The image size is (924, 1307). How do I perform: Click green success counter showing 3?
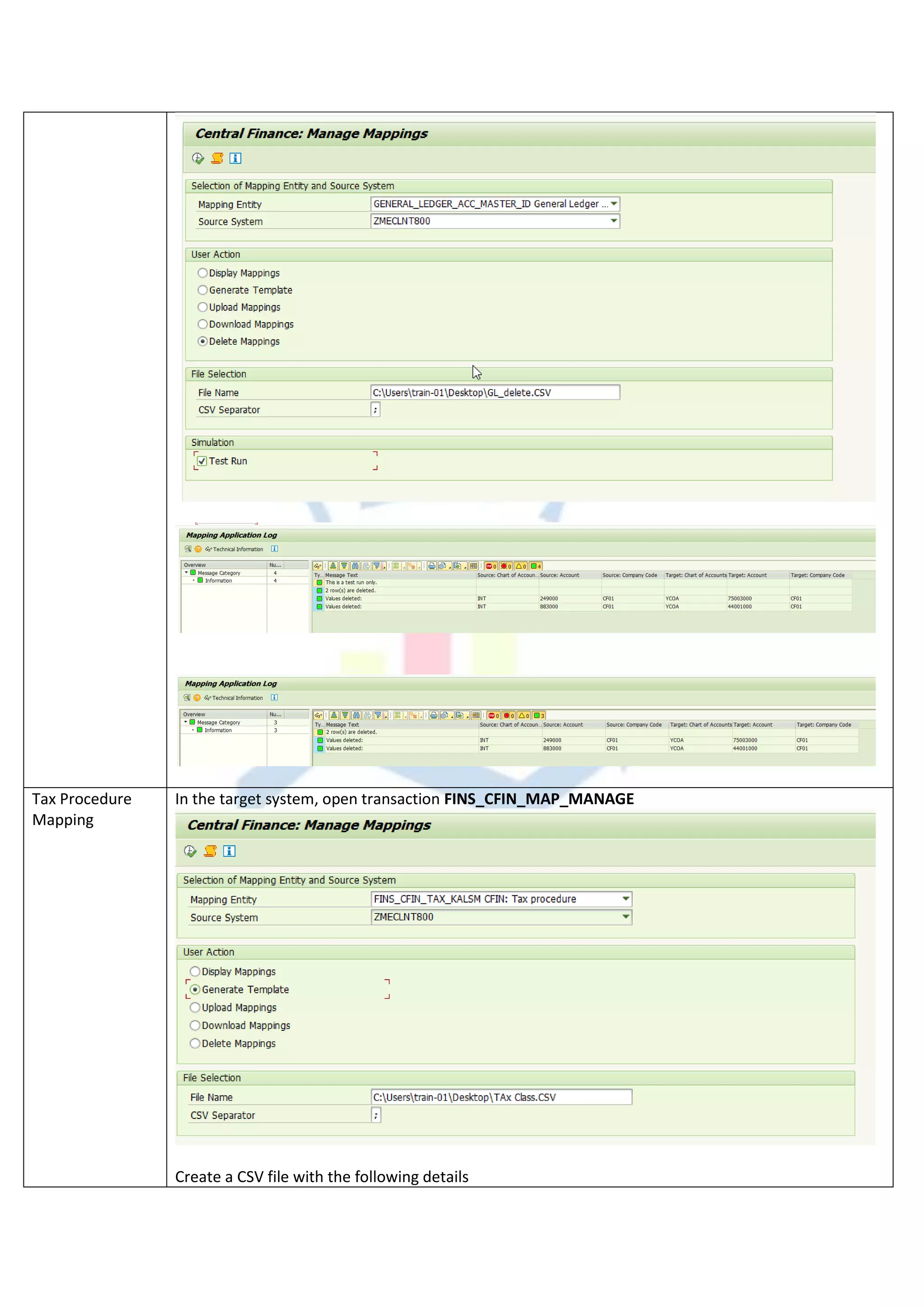pos(540,715)
